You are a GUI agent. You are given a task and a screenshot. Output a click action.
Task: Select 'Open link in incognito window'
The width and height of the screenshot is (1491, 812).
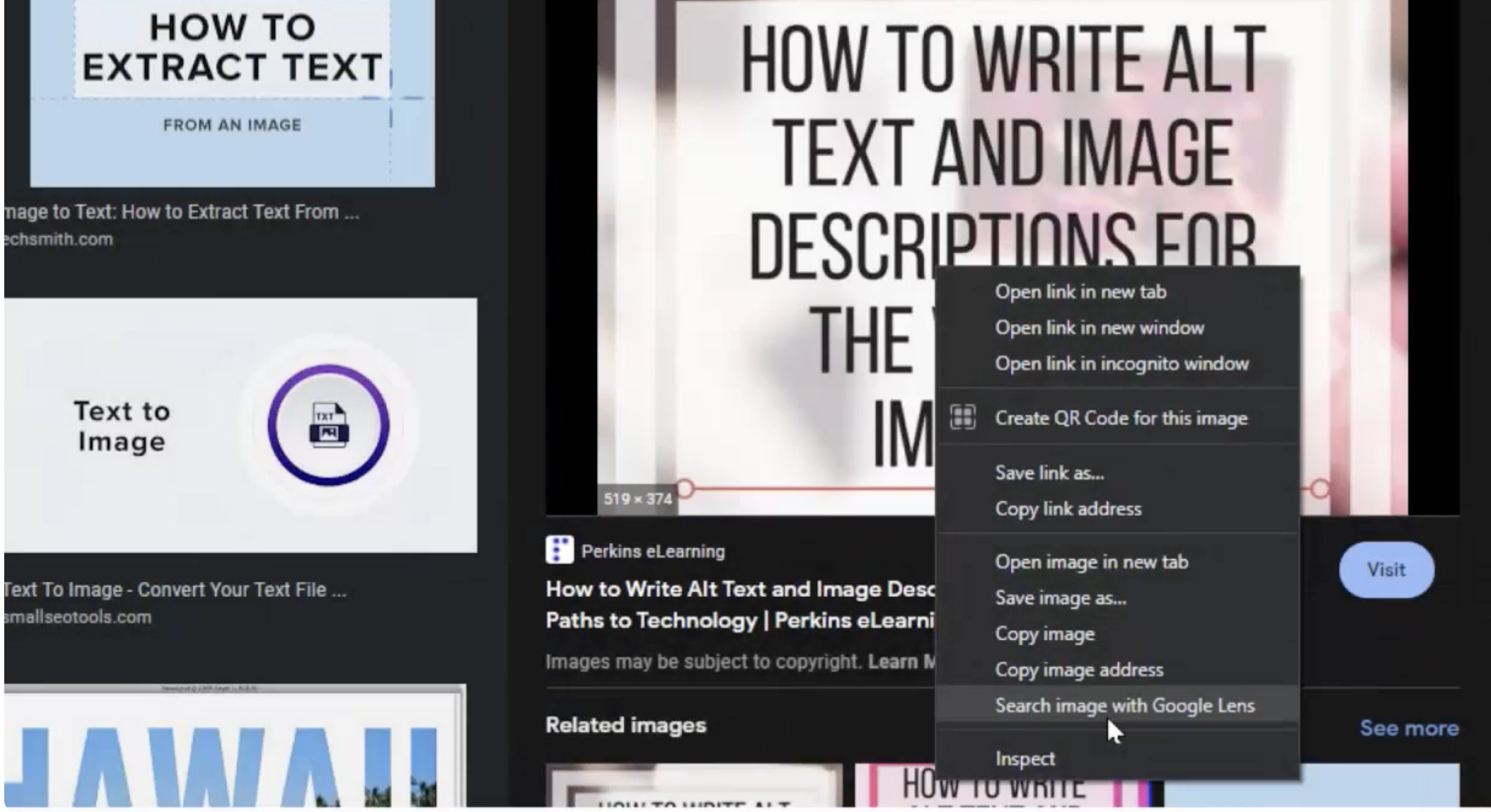click(x=1121, y=364)
